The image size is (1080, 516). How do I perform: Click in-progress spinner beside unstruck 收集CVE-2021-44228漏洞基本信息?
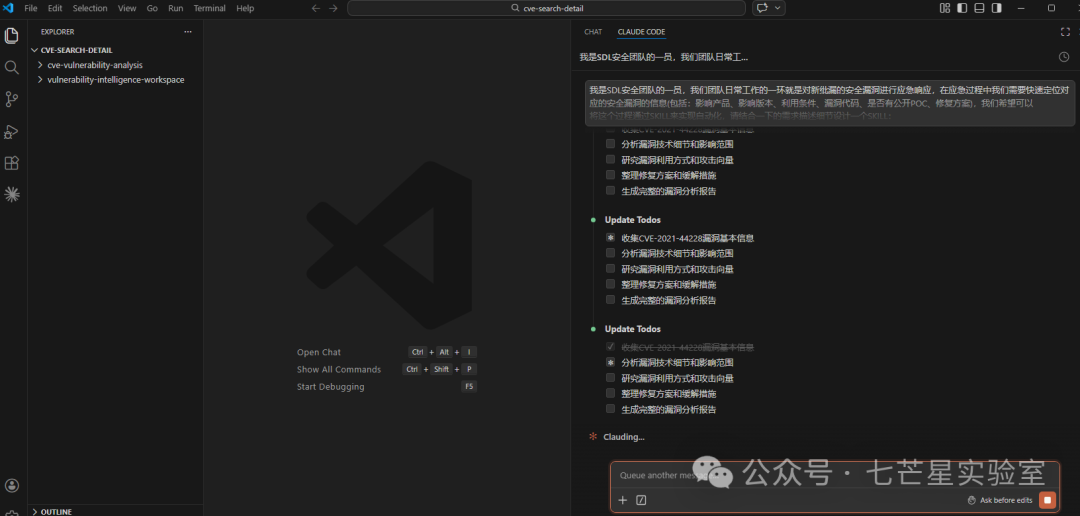tap(610, 238)
